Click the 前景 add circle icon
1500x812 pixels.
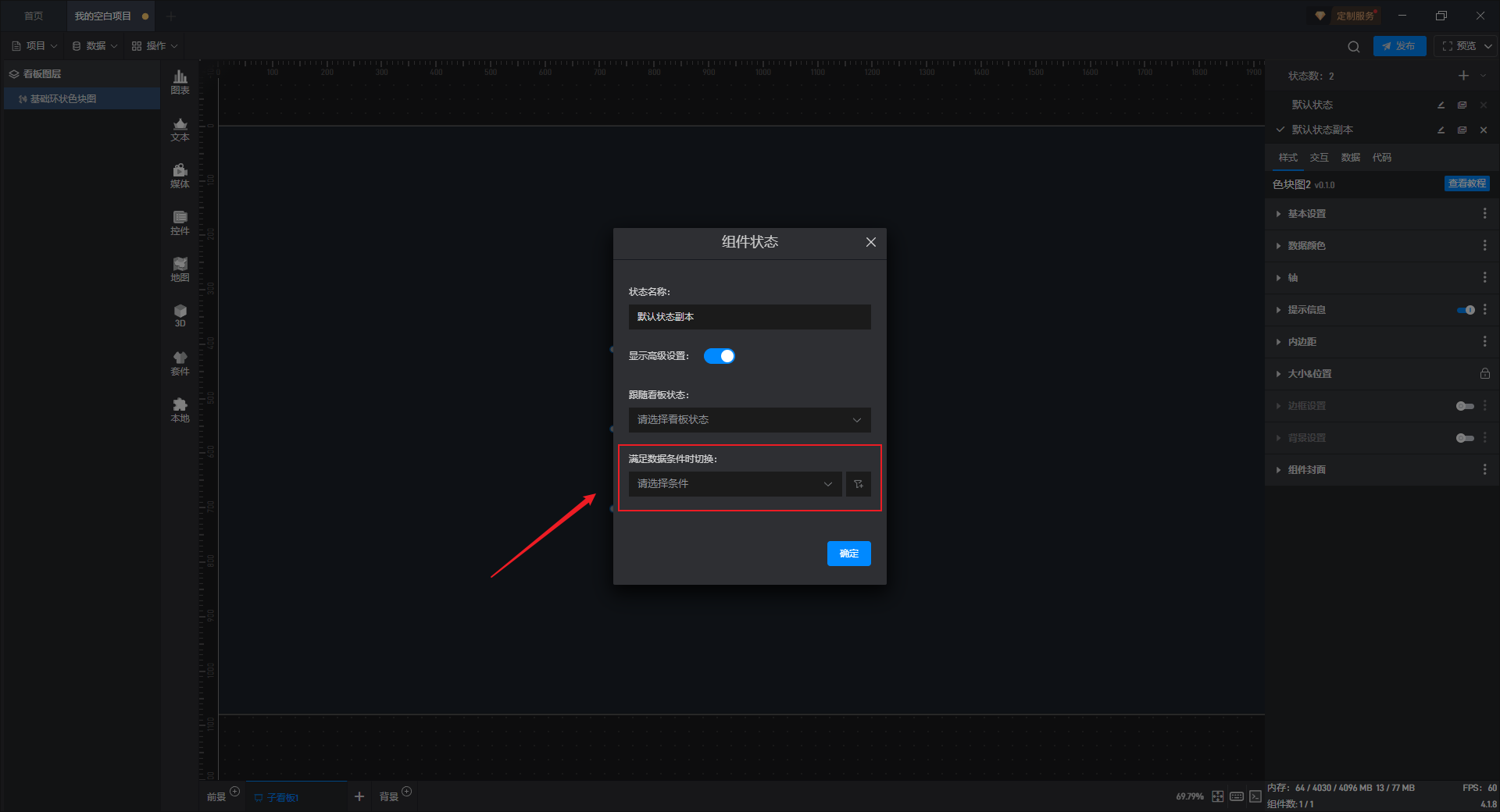coord(235,792)
